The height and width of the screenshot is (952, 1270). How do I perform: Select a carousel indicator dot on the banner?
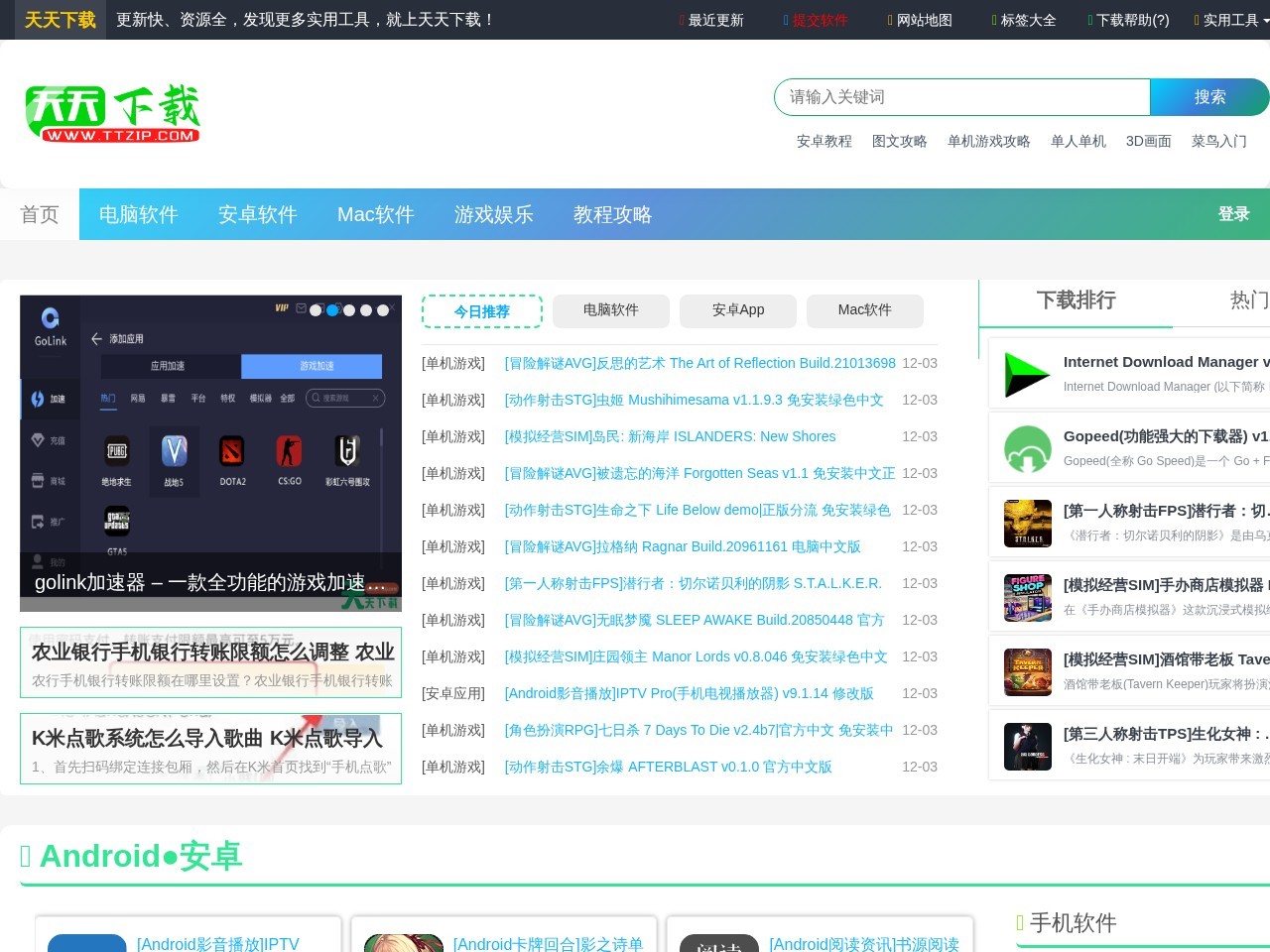tap(332, 310)
